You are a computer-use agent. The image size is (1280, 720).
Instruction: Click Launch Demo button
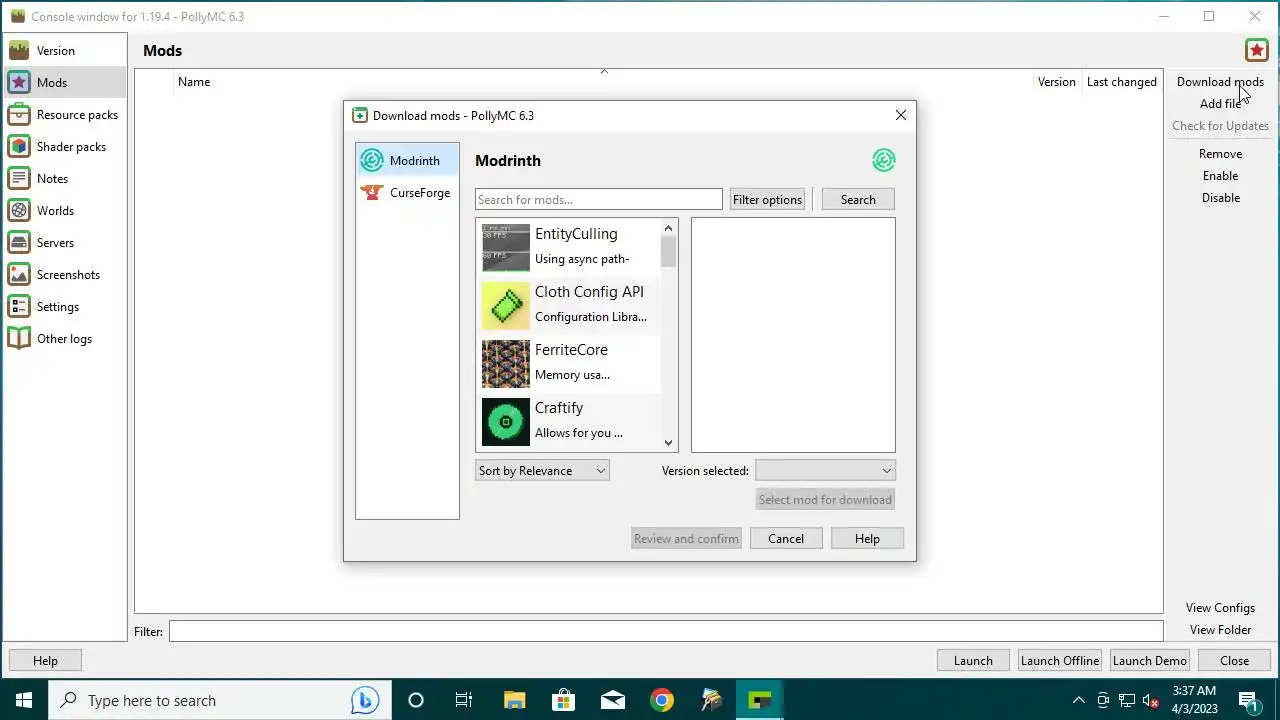(x=1150, y=661)
